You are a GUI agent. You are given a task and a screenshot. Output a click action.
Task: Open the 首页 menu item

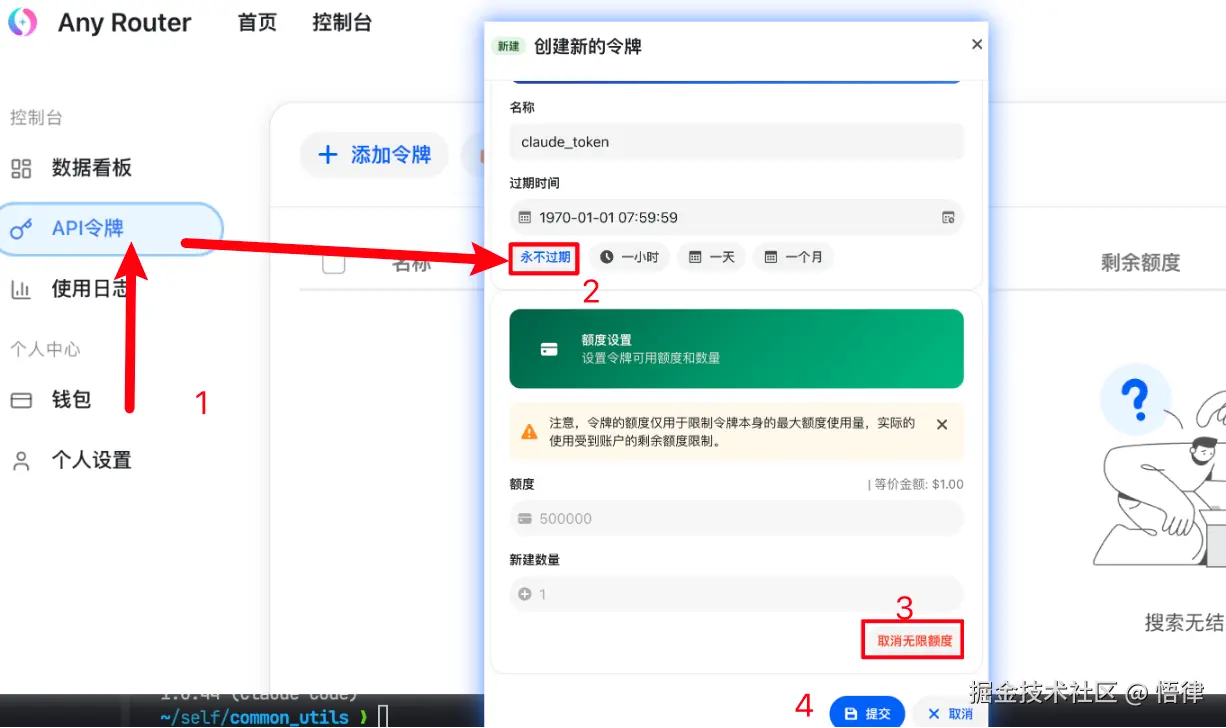(257, 22)
